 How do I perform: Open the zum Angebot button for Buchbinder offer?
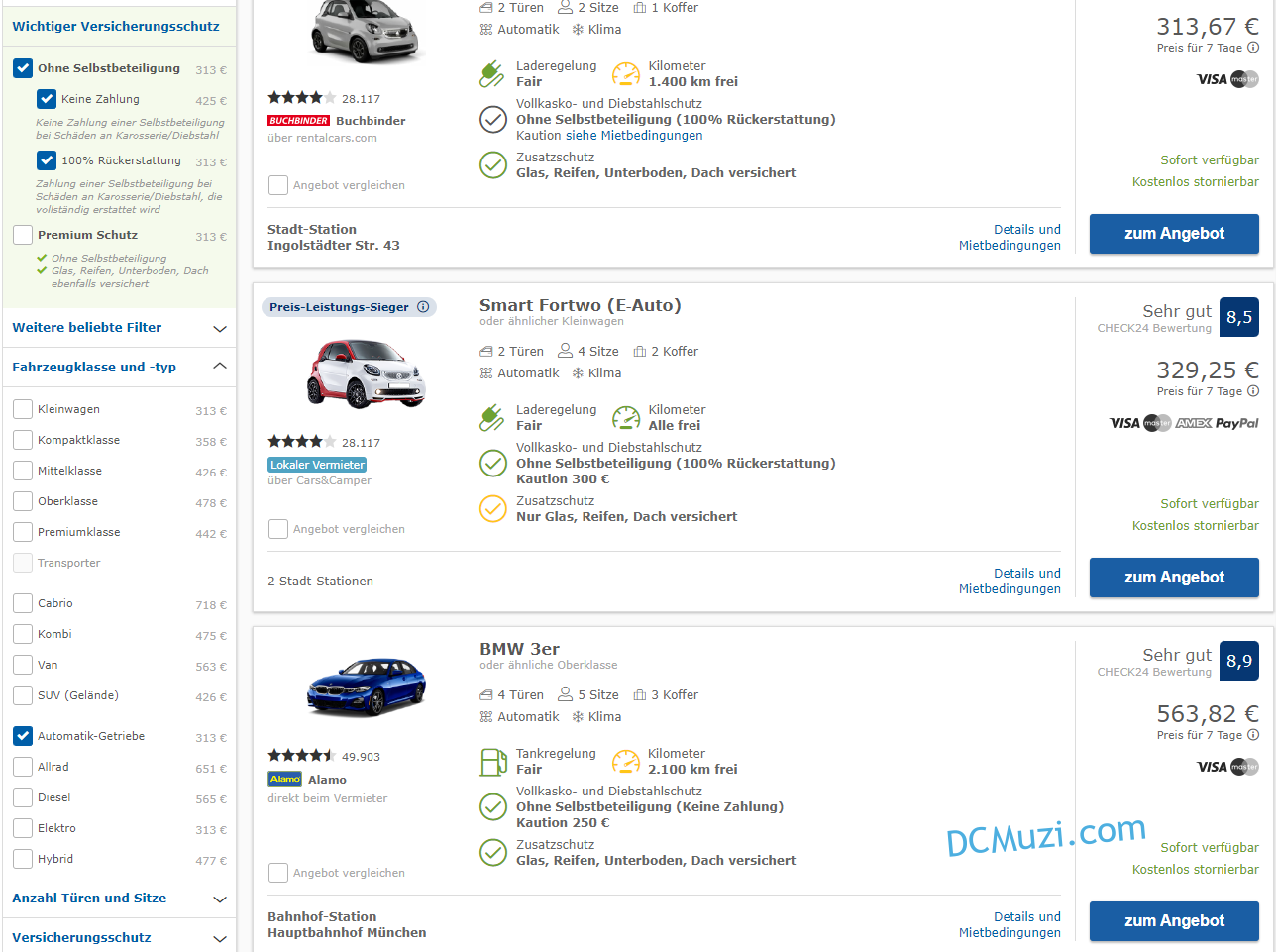1174,234
